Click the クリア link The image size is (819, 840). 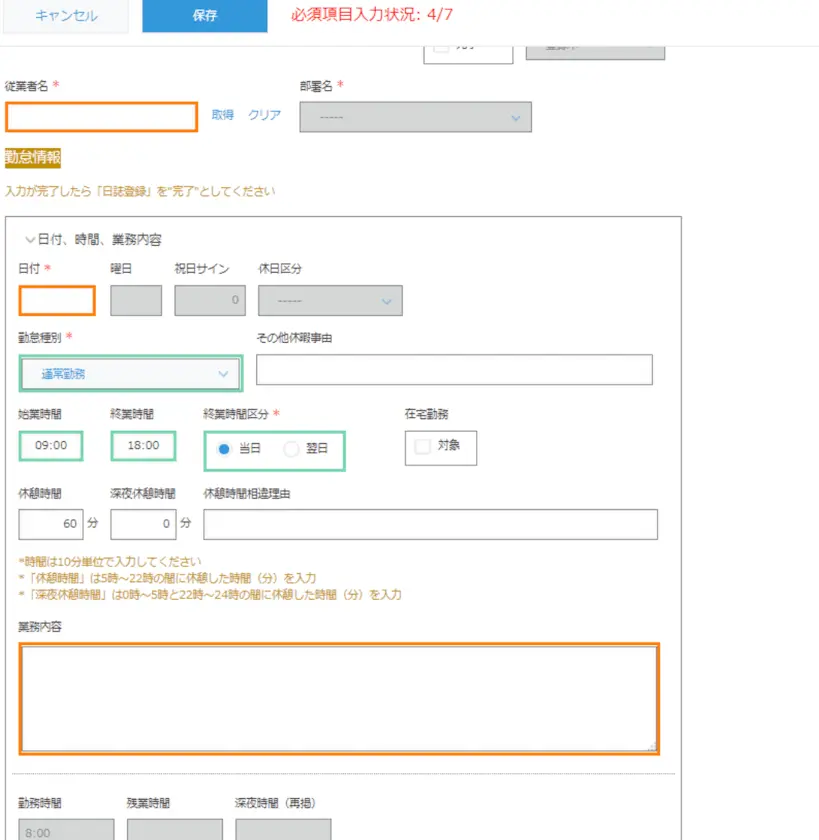point(264,115)
